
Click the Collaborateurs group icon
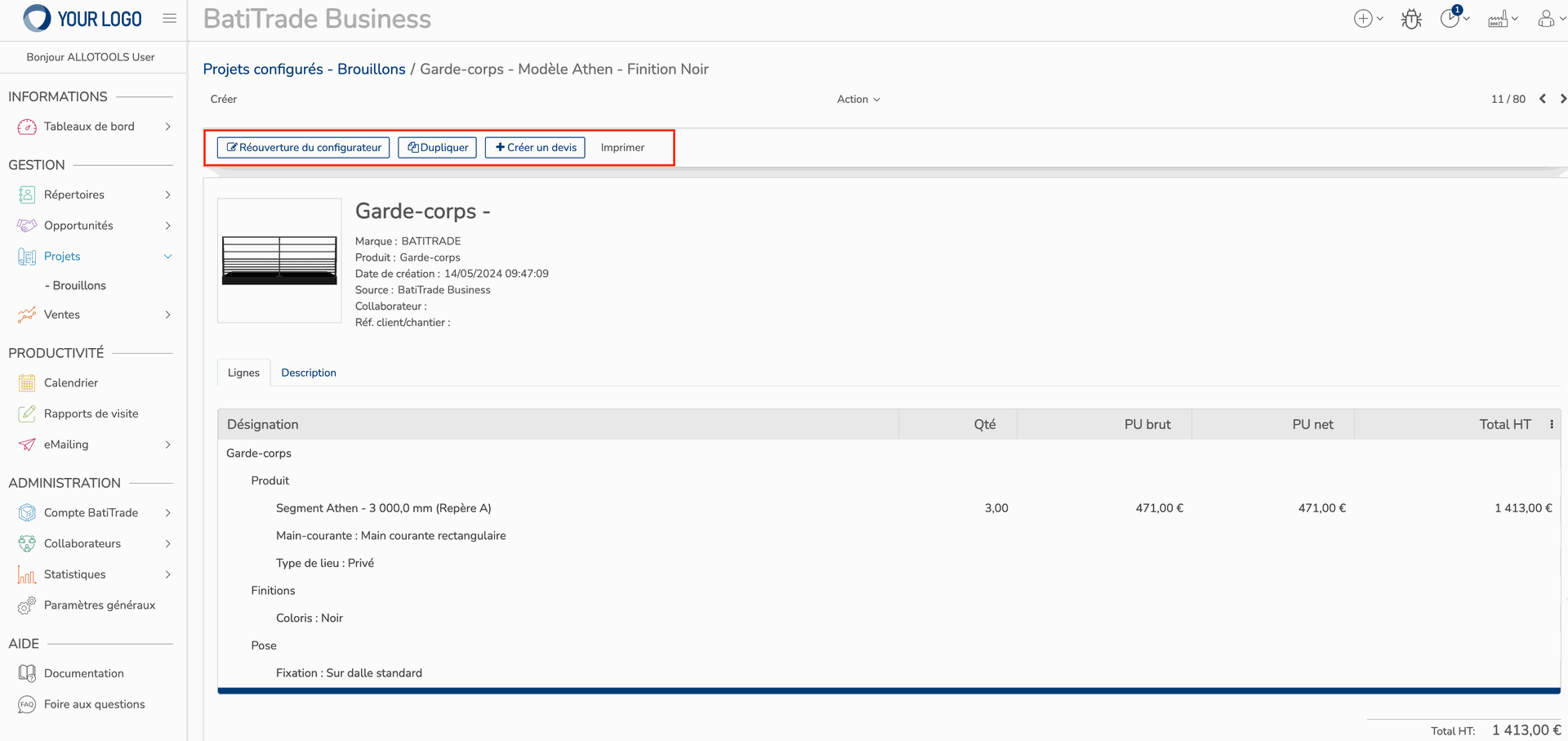pyautogui.click(x=27, y=543)
